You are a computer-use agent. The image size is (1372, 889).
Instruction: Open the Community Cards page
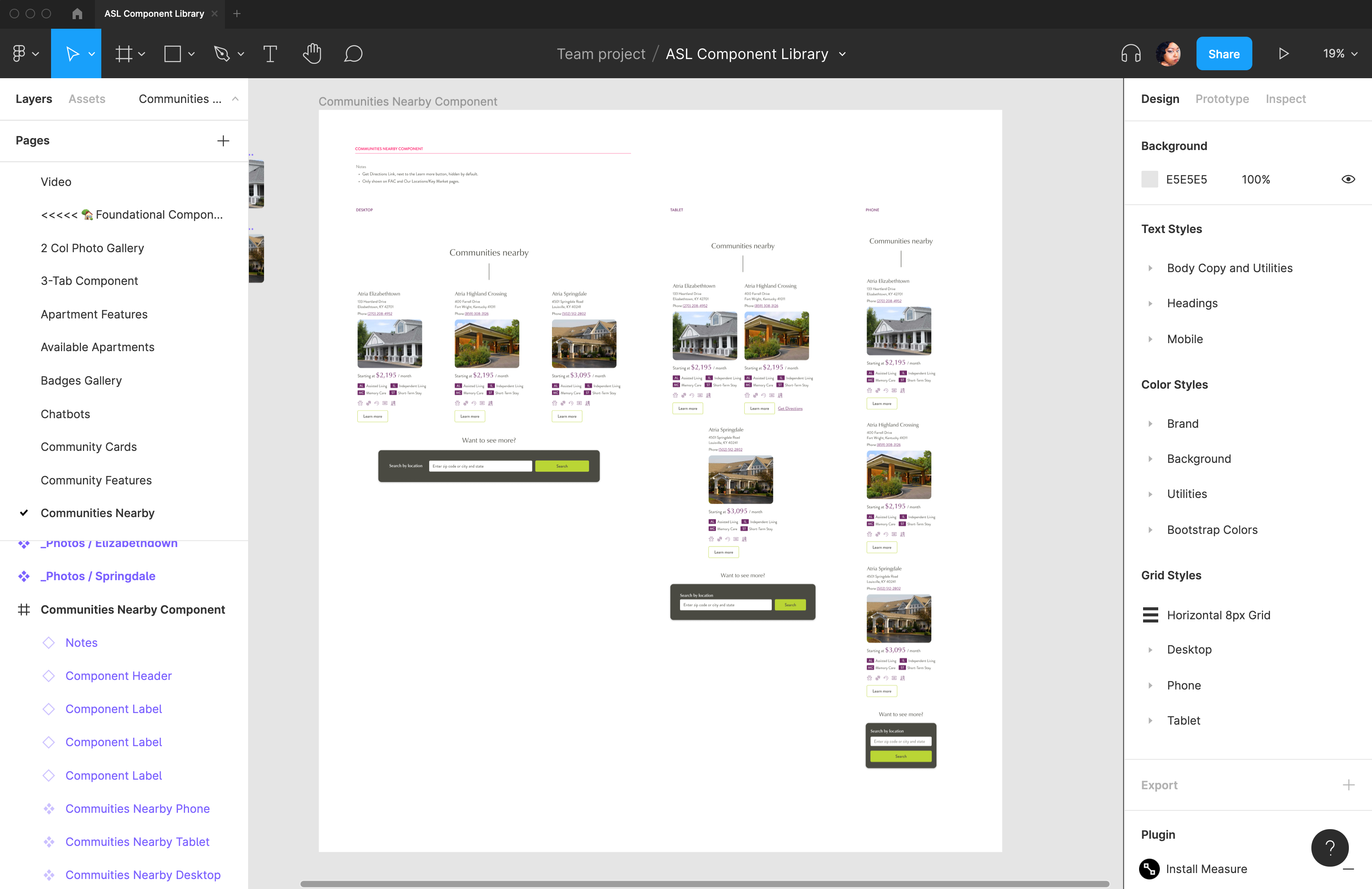tap(89, 447)
